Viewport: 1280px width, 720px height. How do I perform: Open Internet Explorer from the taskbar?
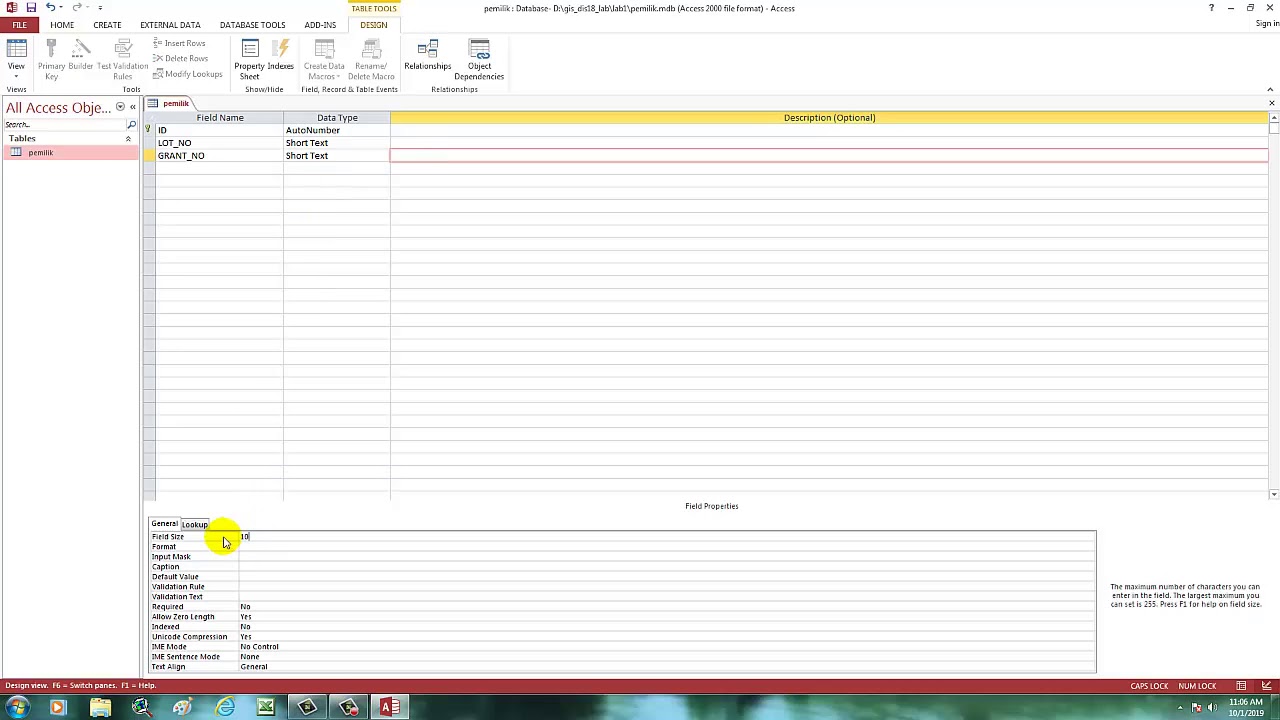point(225,708)
